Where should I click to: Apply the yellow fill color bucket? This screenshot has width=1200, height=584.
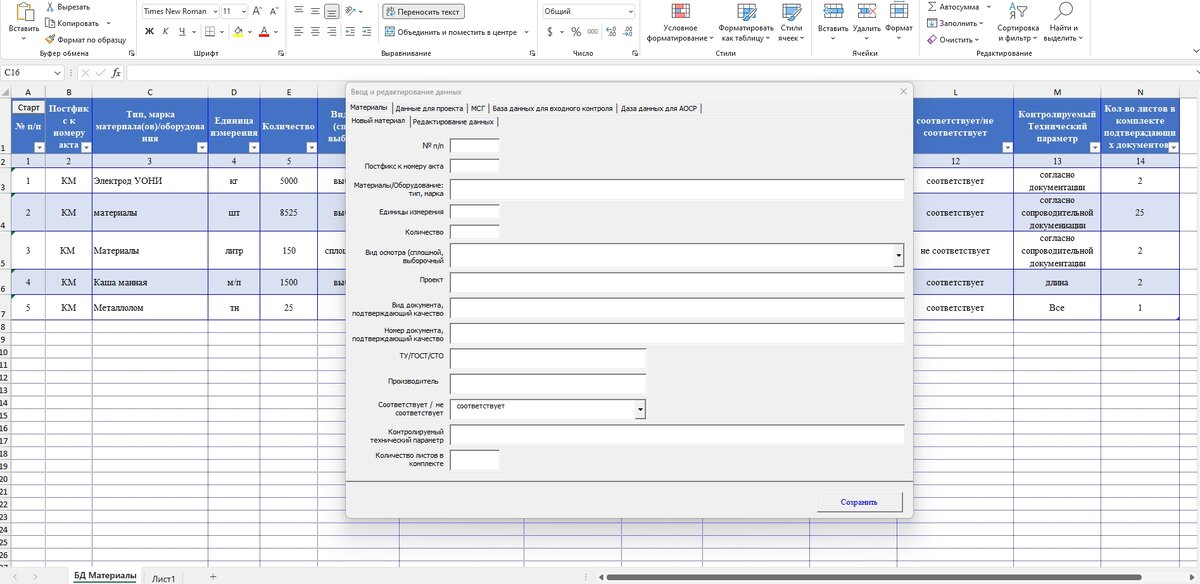coord(239,31)
